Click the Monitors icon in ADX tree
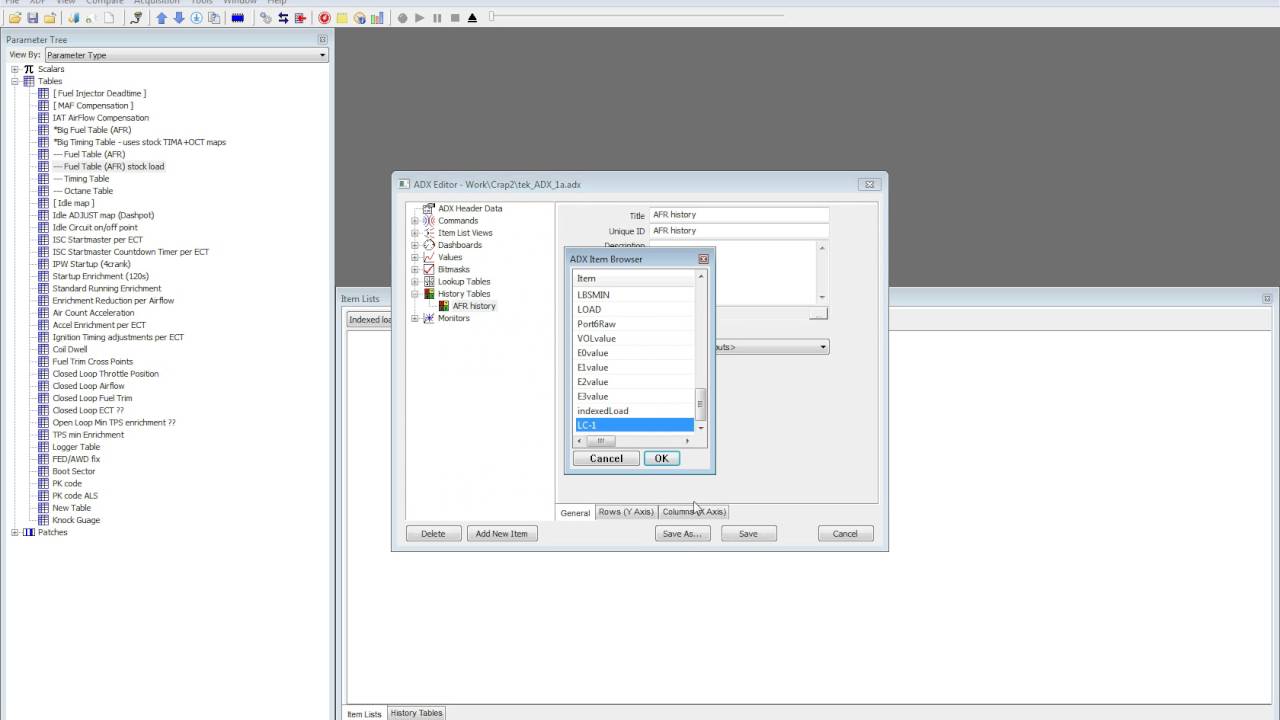Viewport: 1280px width, 720px height. [x=429, y=318]
